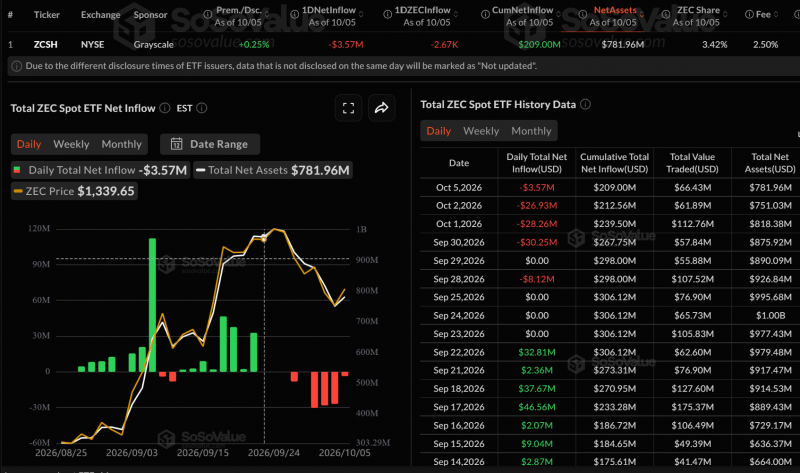
Task: Click $9.04M inflow for Sep 15,2026
Action: tap(537, 444)
